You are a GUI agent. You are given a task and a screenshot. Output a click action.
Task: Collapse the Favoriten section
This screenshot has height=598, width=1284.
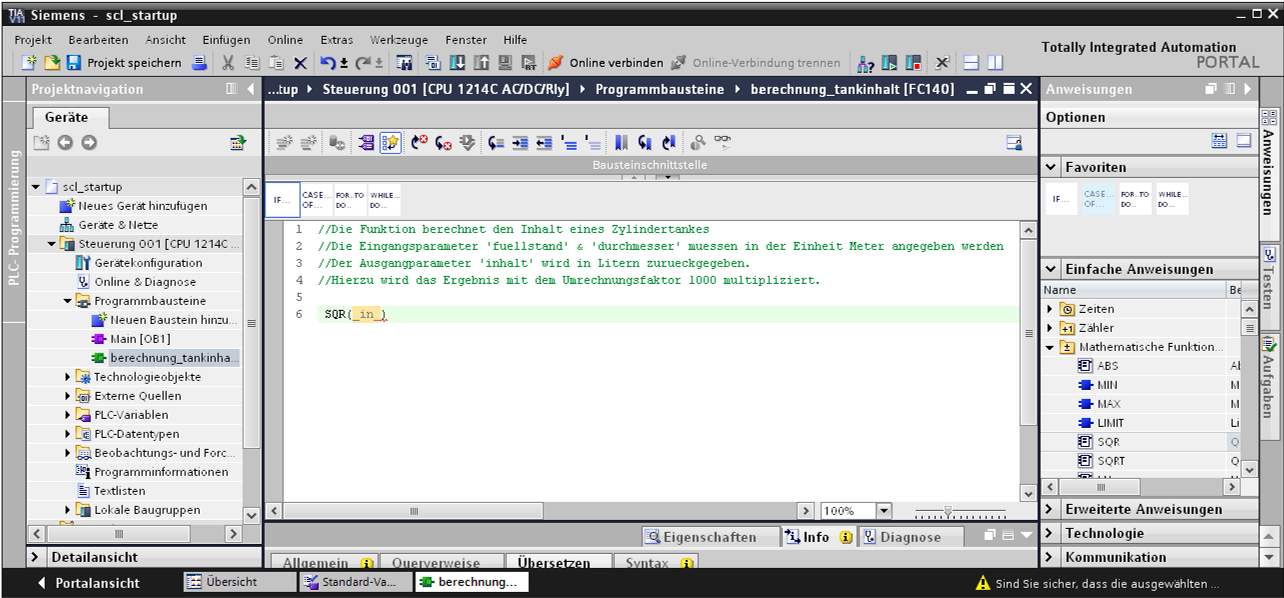coord(1051,167)
